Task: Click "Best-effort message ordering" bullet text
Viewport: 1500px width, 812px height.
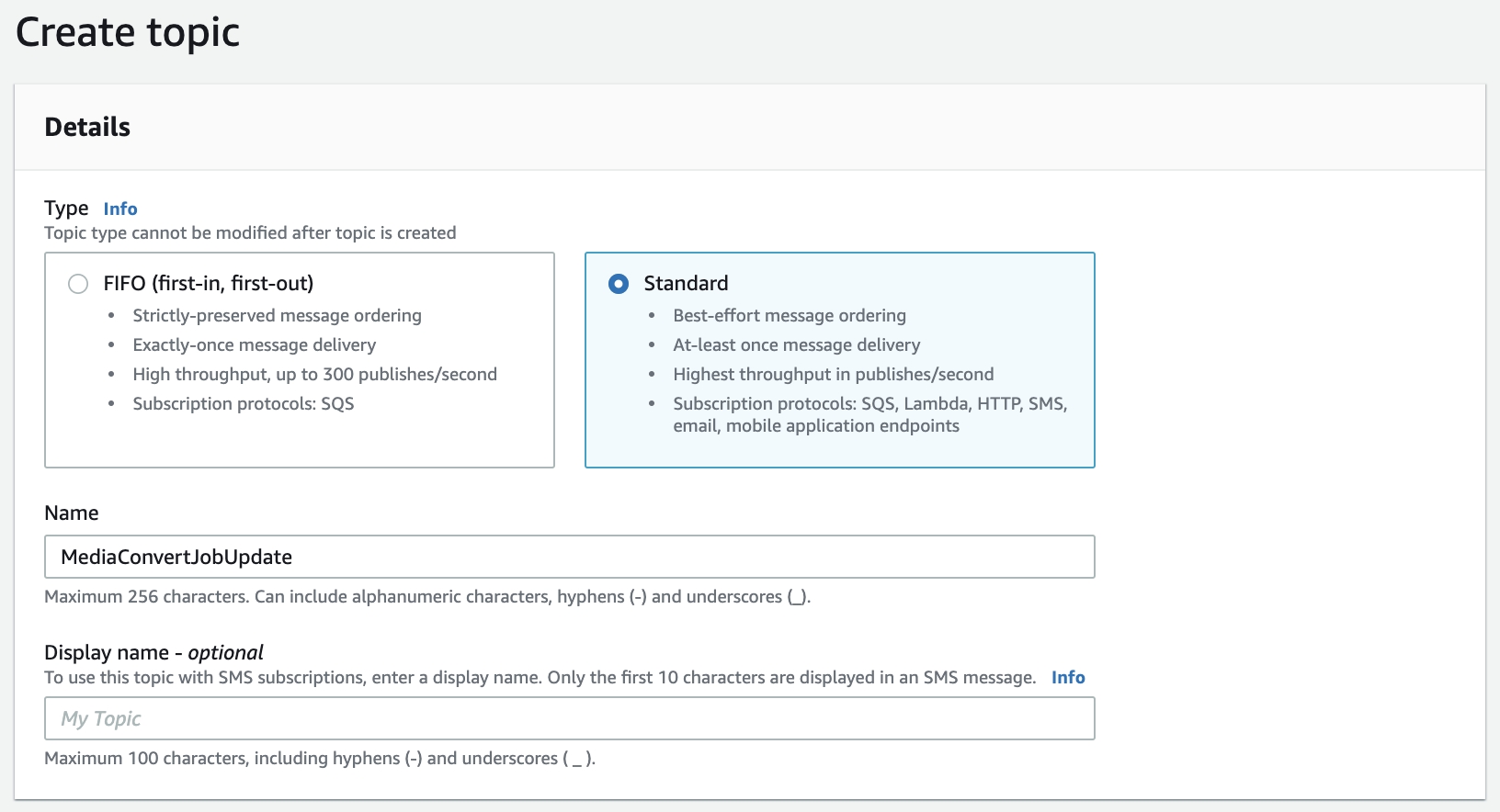Action: 789,316
